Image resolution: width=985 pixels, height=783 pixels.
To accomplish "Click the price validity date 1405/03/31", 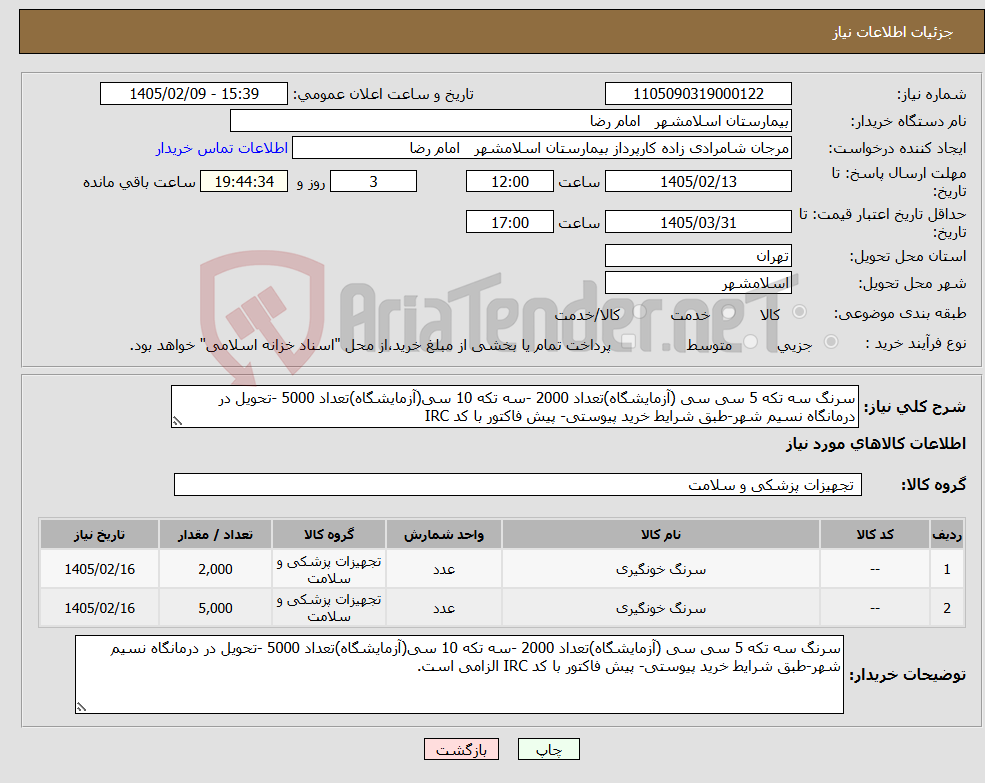I will pos(698,222).
